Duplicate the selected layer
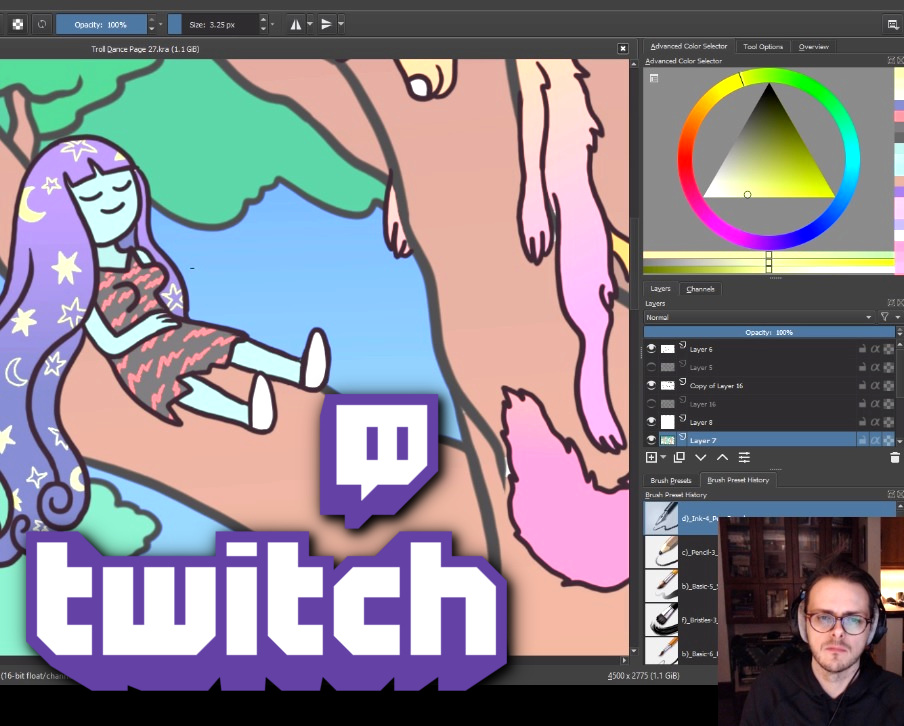The width and height of the screenshot is (904, 726). pos(679,457)
